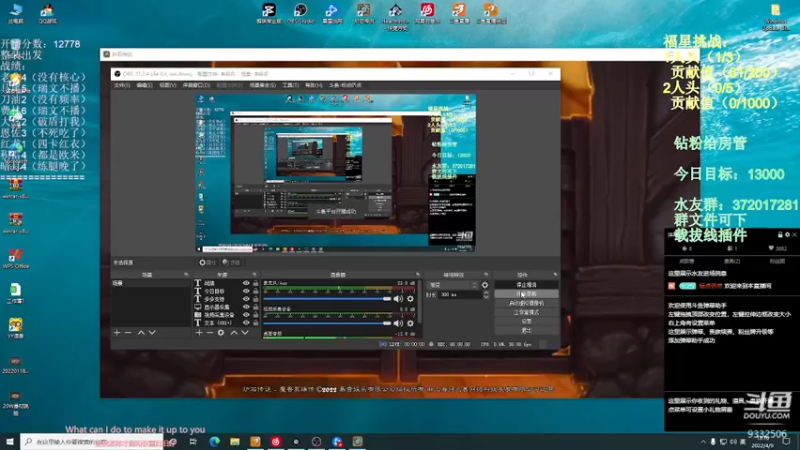The width and height of the screenshot is (800, 450).
Task: Open the 视图(V) menu
Action: click(168, 85)
